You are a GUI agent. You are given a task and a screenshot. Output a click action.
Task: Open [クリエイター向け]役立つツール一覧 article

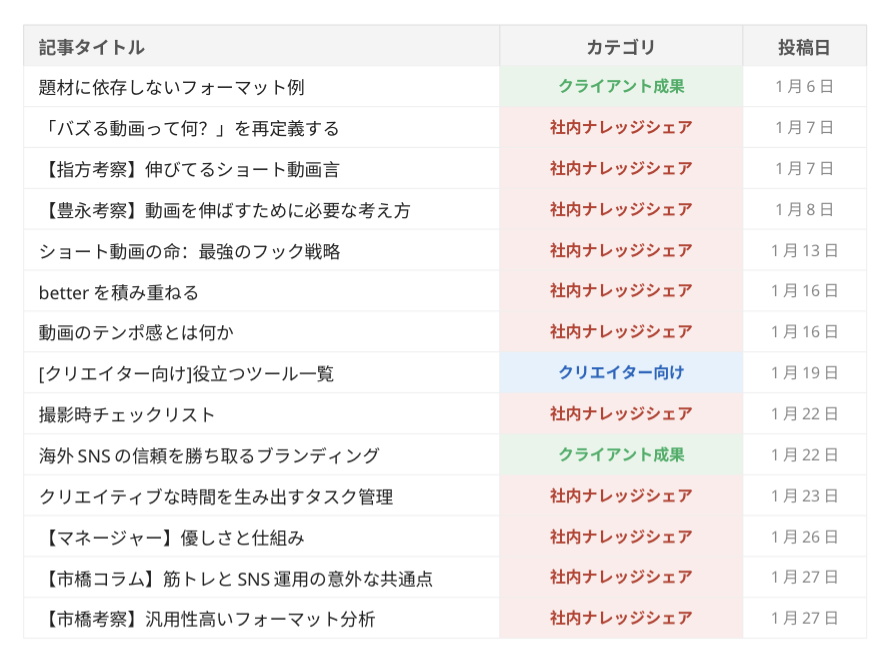186,373
